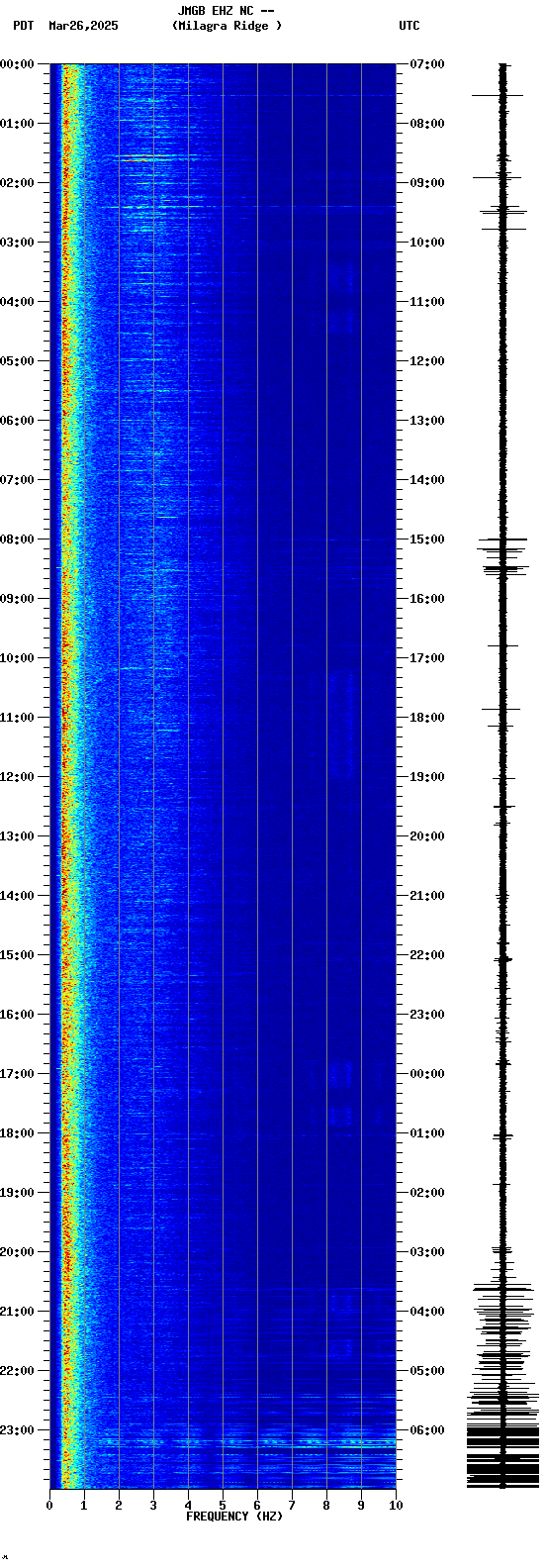Click the 04:00 PDT time label on left
546x1568 pixels.
pos(17,302)
